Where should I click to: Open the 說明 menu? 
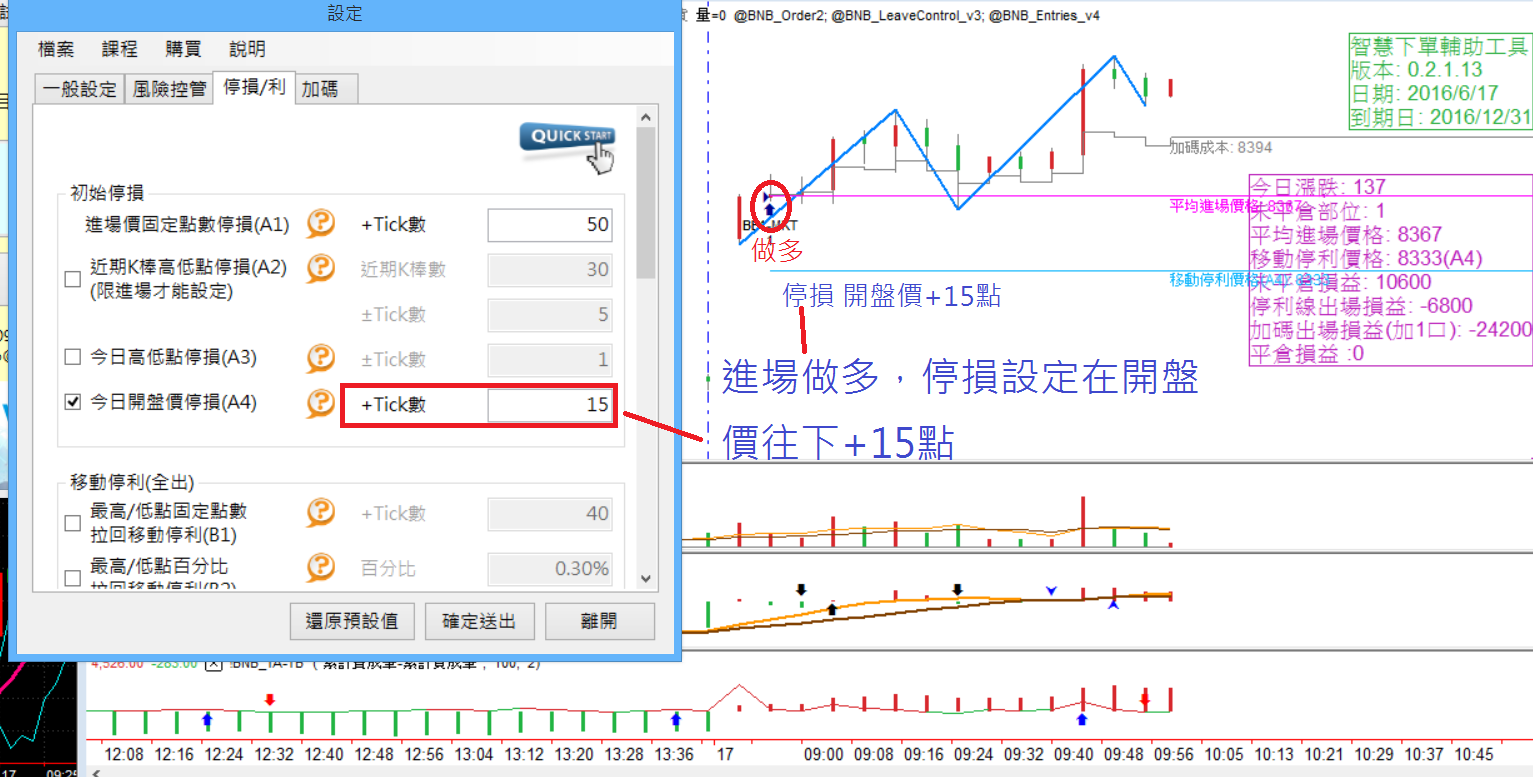tap(248, 49)
